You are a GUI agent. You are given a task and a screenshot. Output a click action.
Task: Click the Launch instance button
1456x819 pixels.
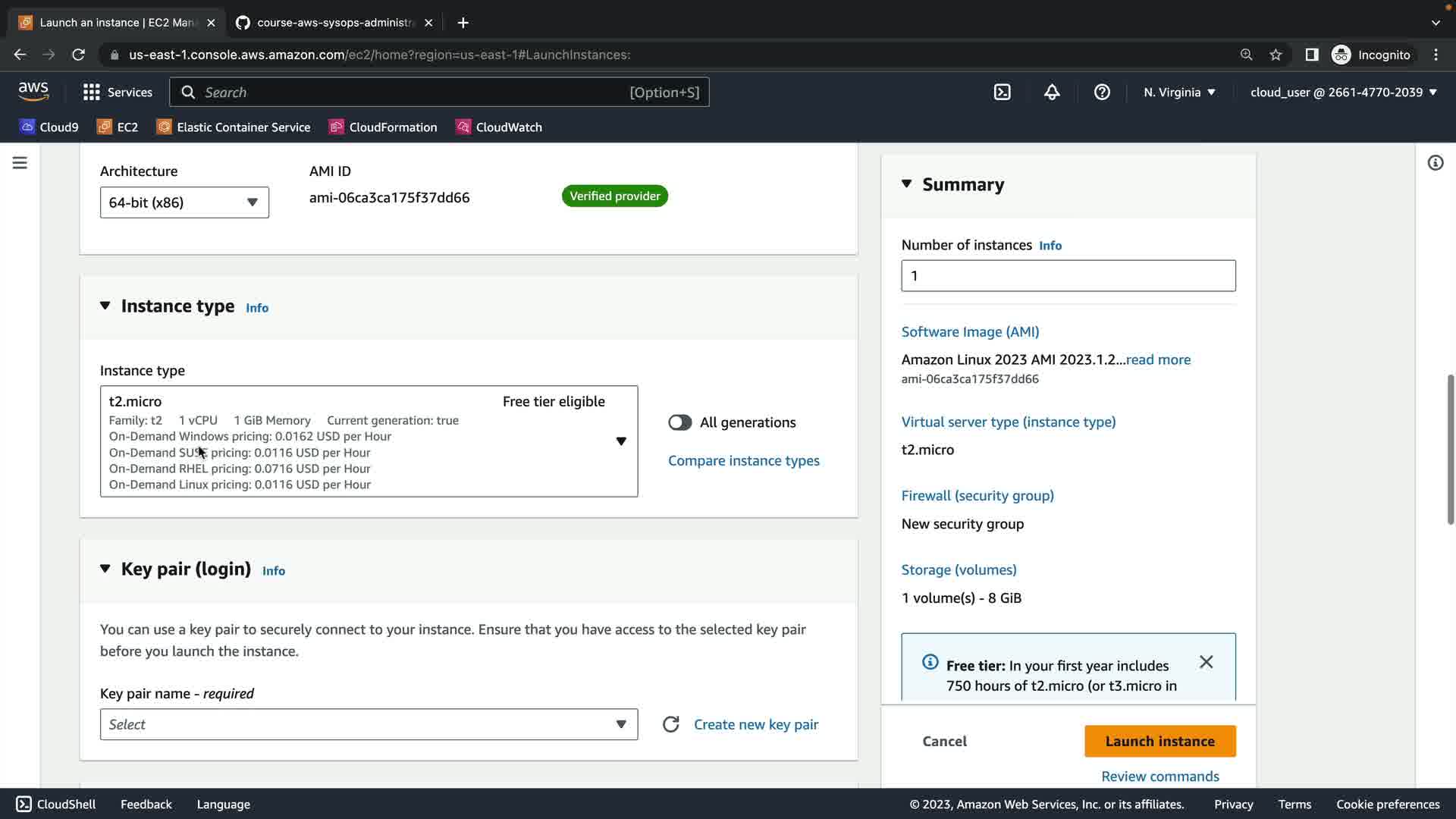click(x=1159, y=741)
